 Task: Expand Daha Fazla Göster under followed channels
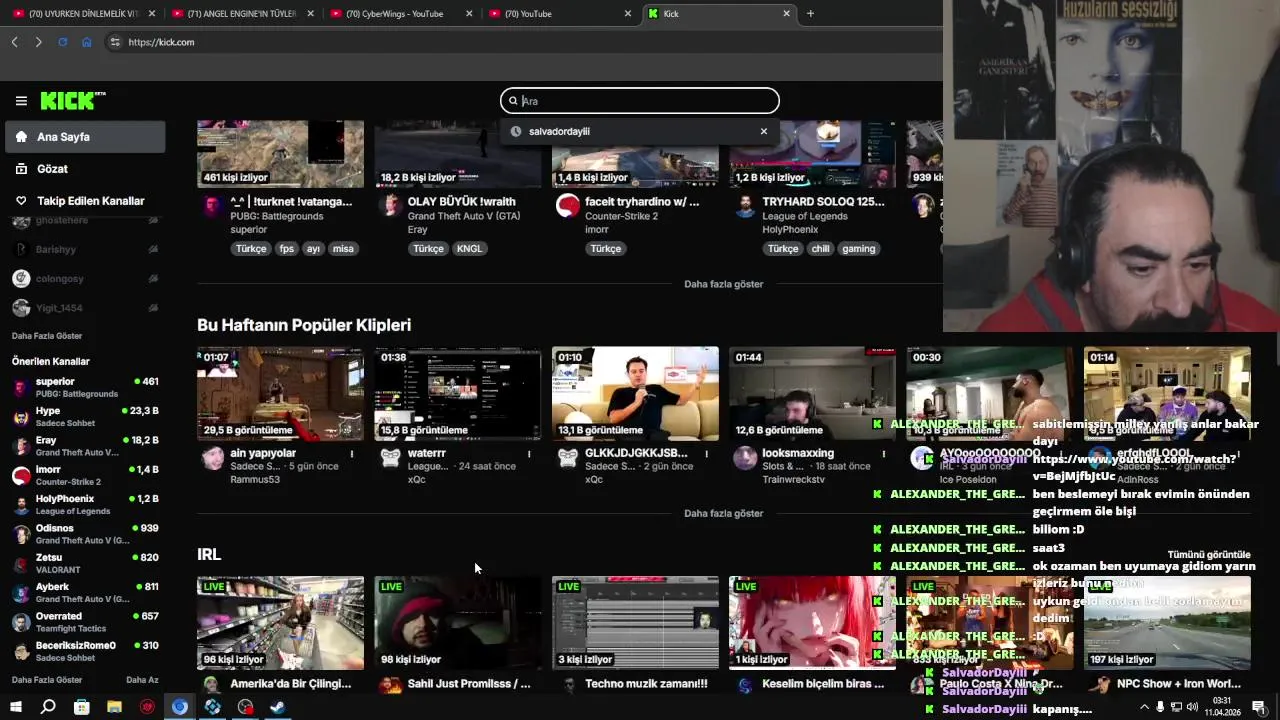(x=47, y=336)
